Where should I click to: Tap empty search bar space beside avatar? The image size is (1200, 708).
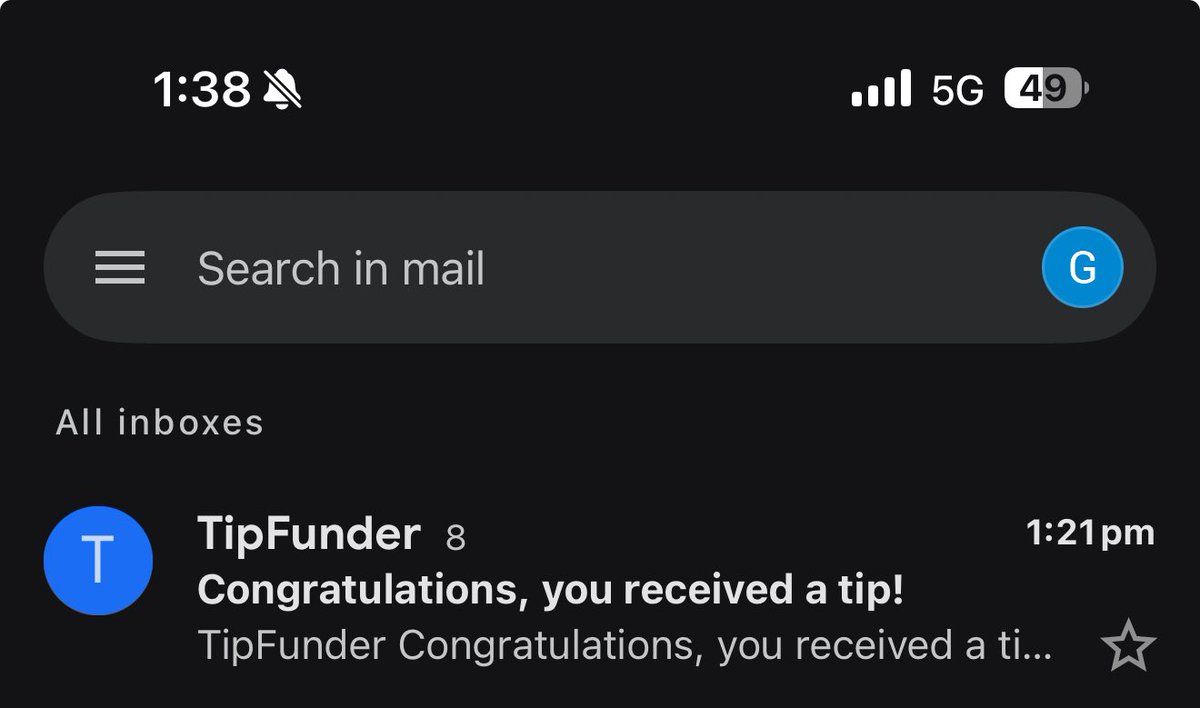pos(760,268)
